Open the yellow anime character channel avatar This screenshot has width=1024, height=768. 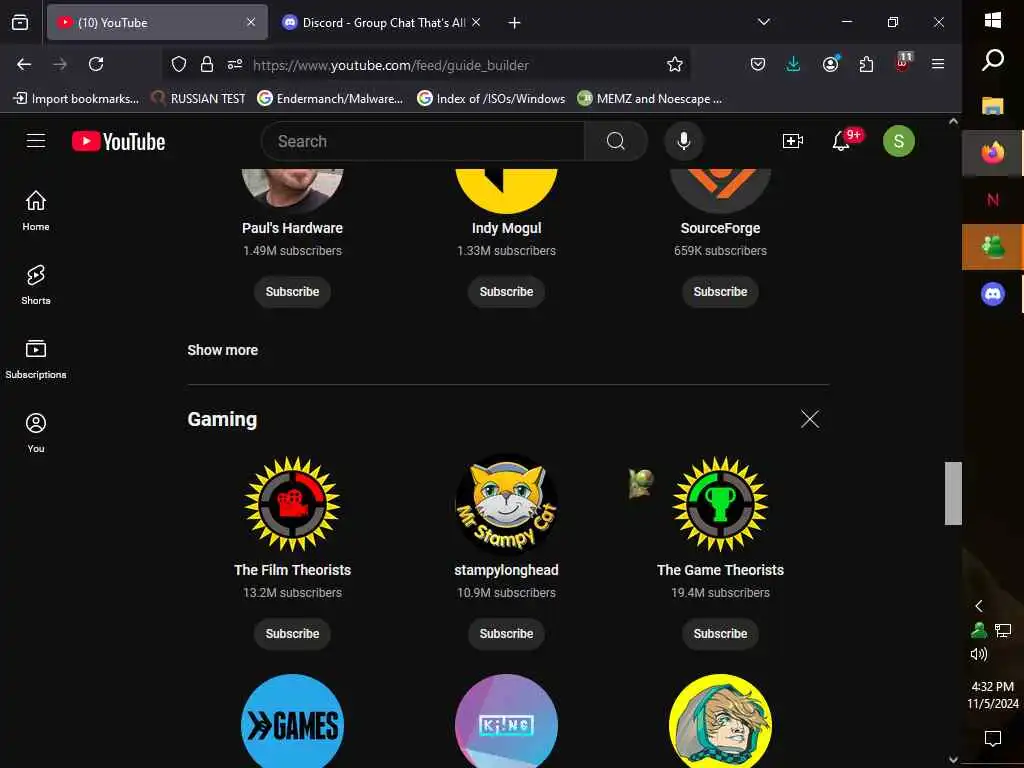pos(720,721)
